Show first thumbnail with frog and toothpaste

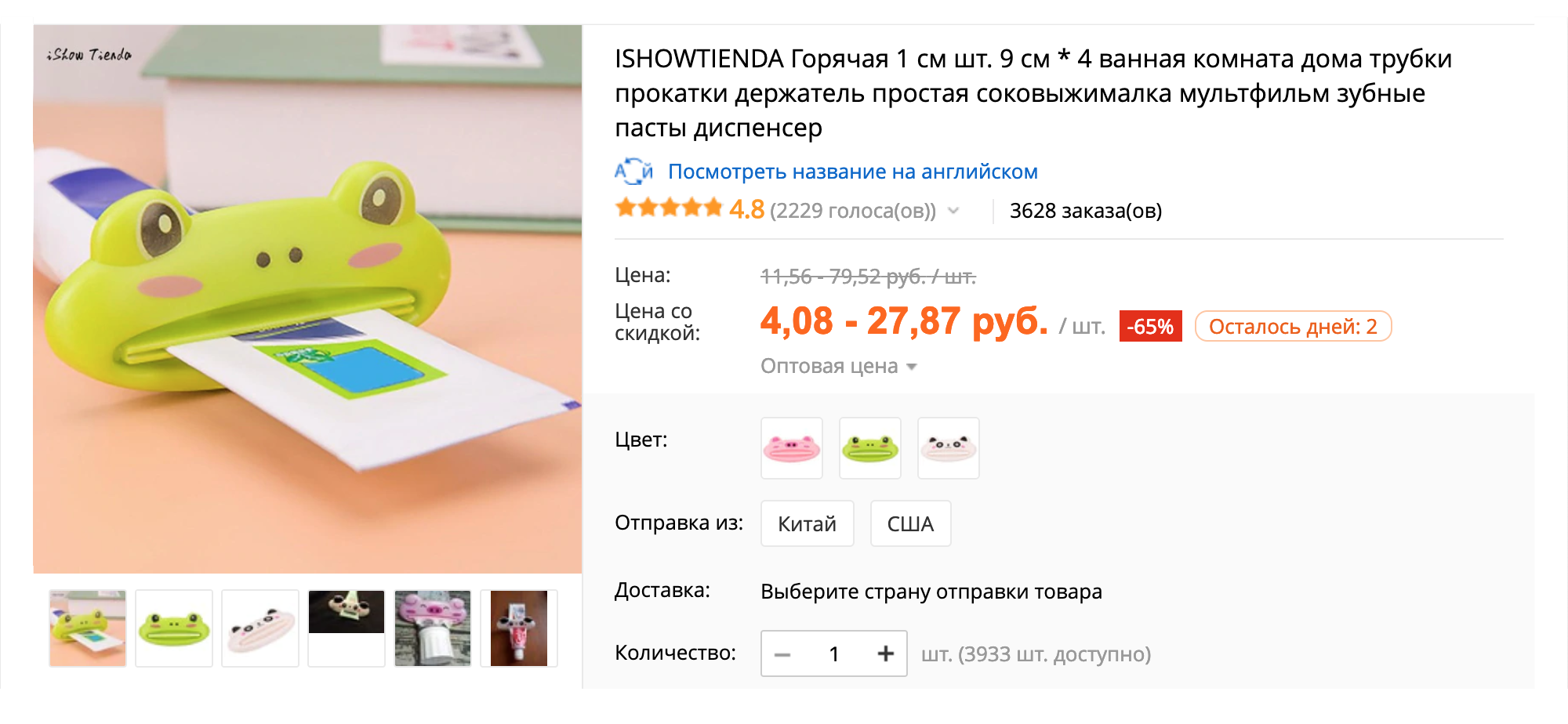point(88,628)
